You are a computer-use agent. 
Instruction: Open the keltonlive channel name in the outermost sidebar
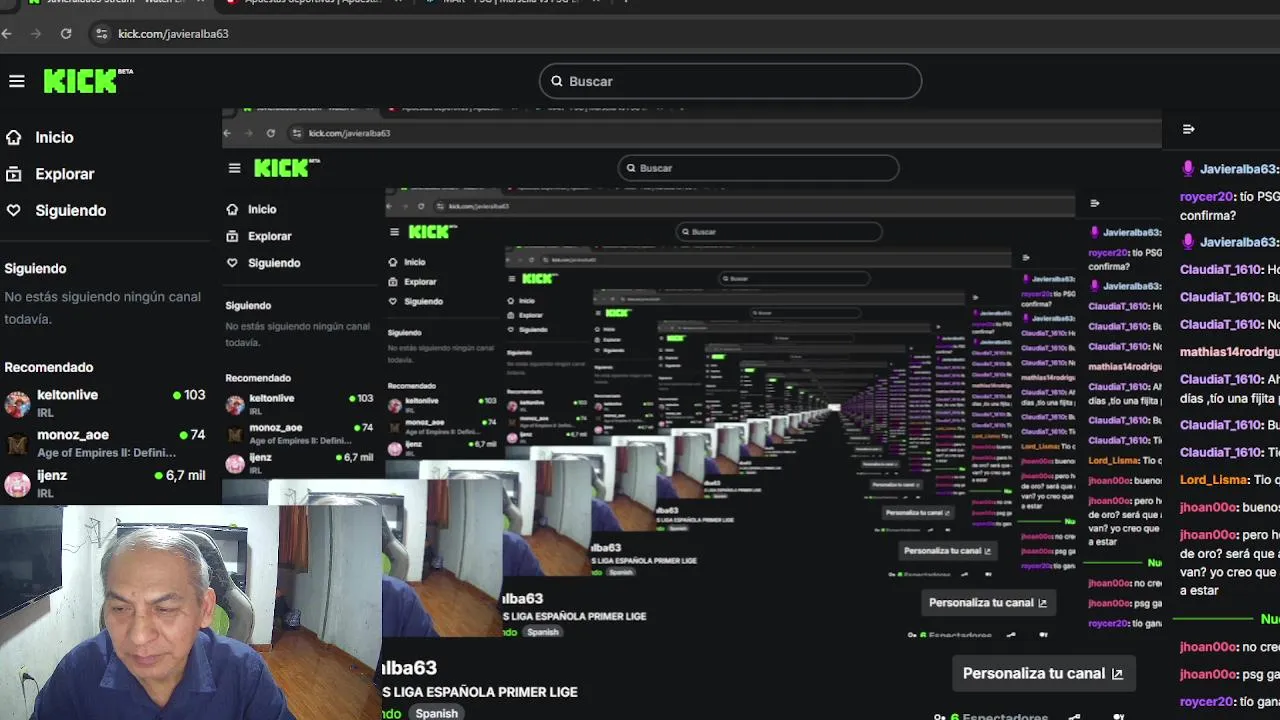click(x=67, y=395)
